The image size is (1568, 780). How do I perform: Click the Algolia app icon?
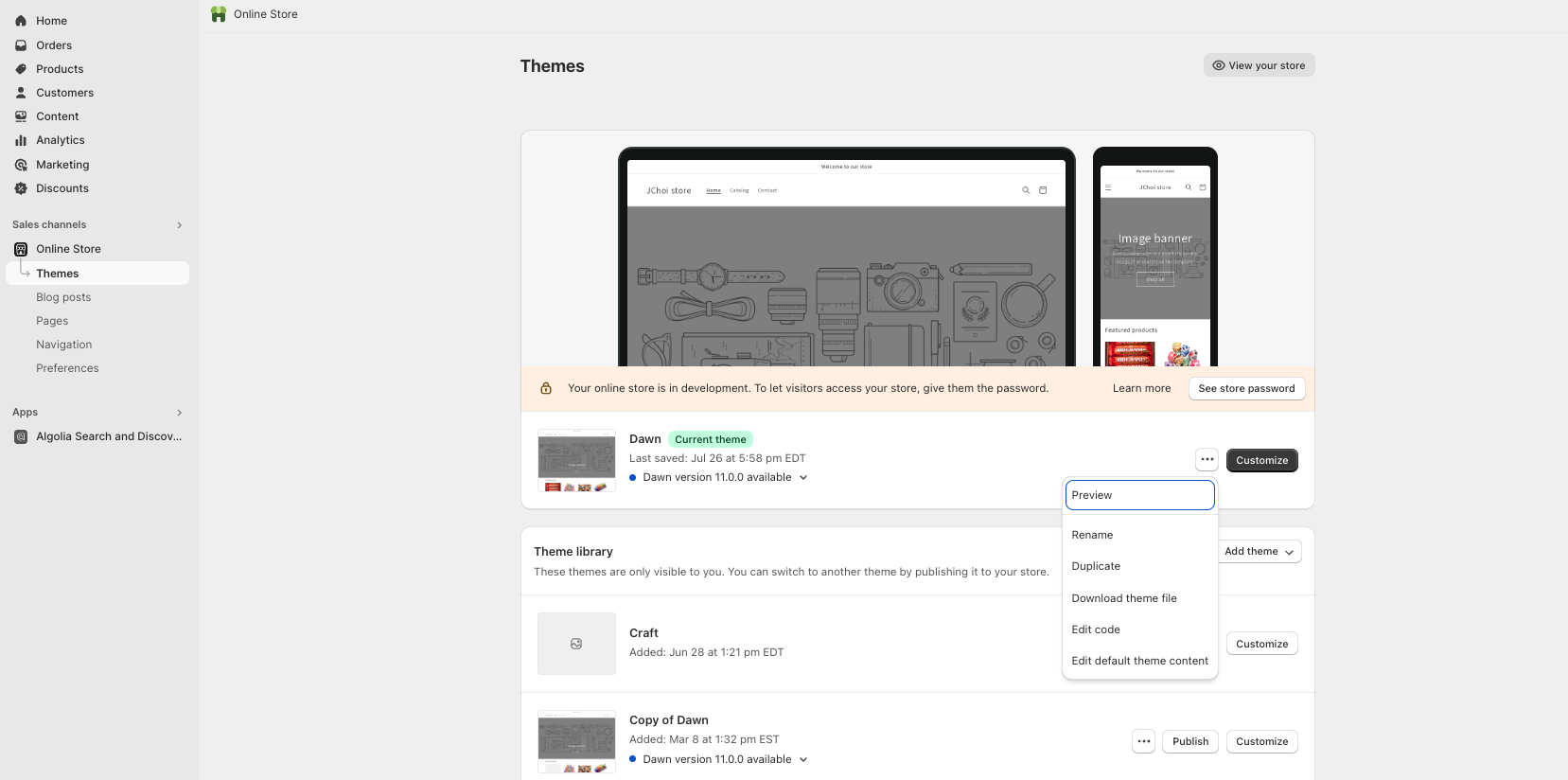(x=21, y=436)
